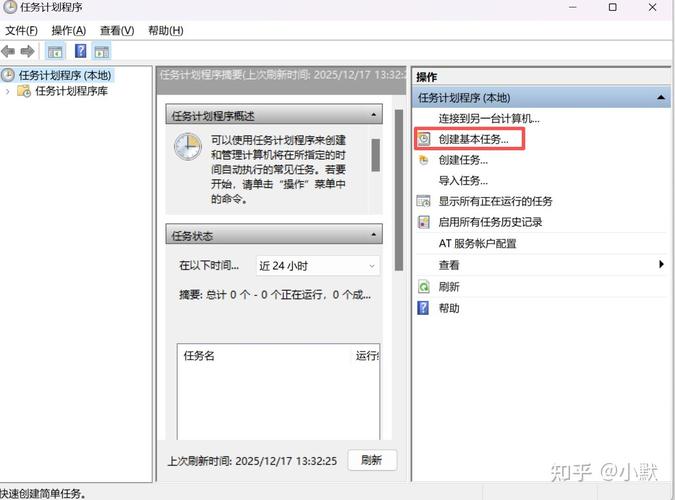The image size is (675, 500).
Task: Open the 查看(V) menu
Action: [x=117, y=31]
